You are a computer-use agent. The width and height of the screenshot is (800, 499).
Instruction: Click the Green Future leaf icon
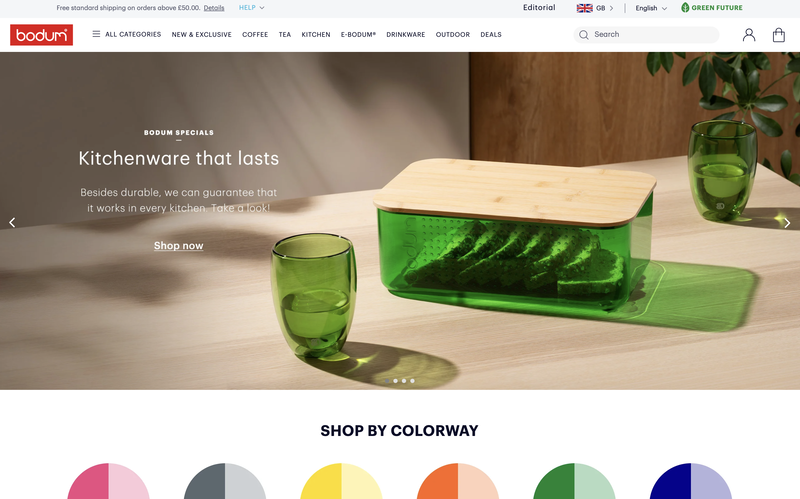[x=685, y=8]
